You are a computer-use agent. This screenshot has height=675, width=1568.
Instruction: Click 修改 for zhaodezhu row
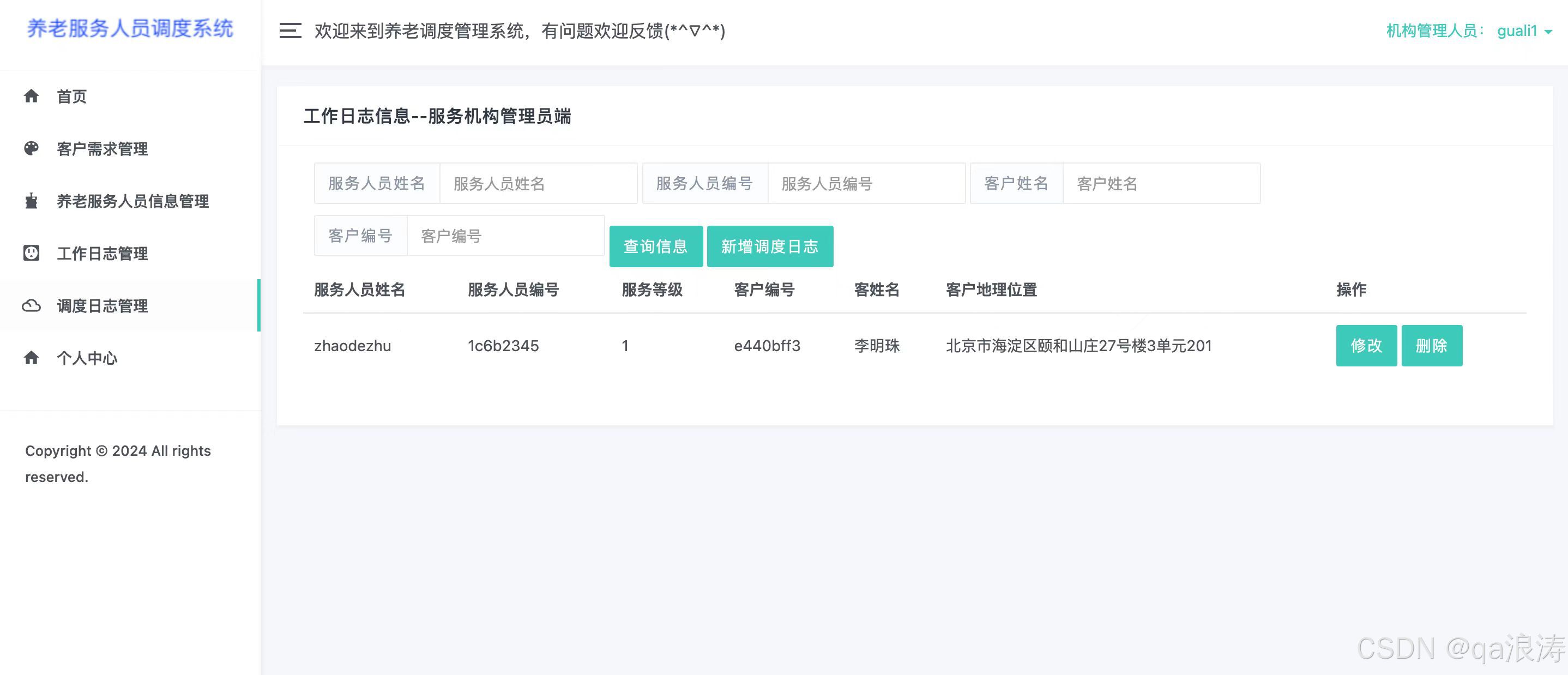coord(1366,346)
